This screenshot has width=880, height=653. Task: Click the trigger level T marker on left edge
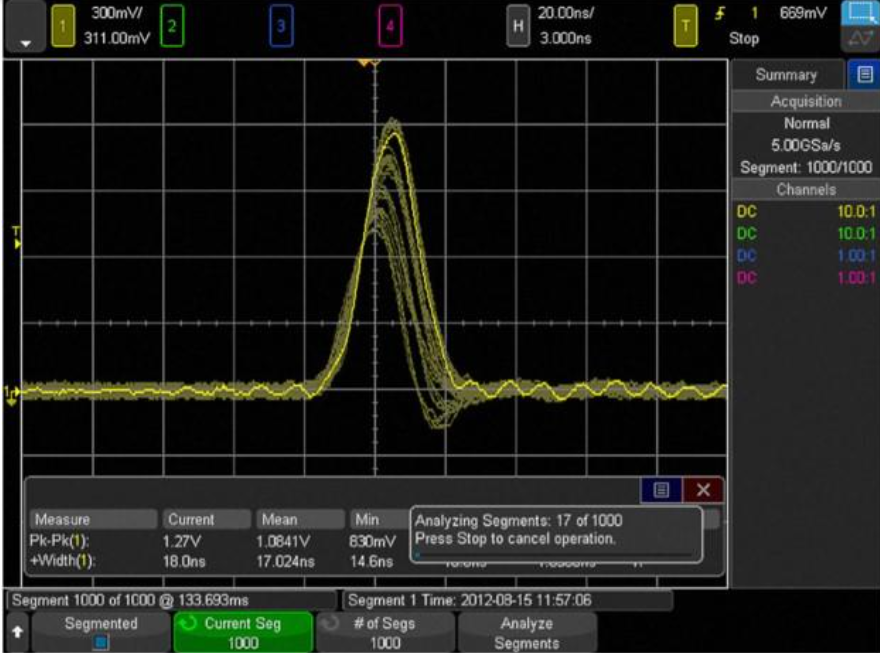(x=17, y=238)
